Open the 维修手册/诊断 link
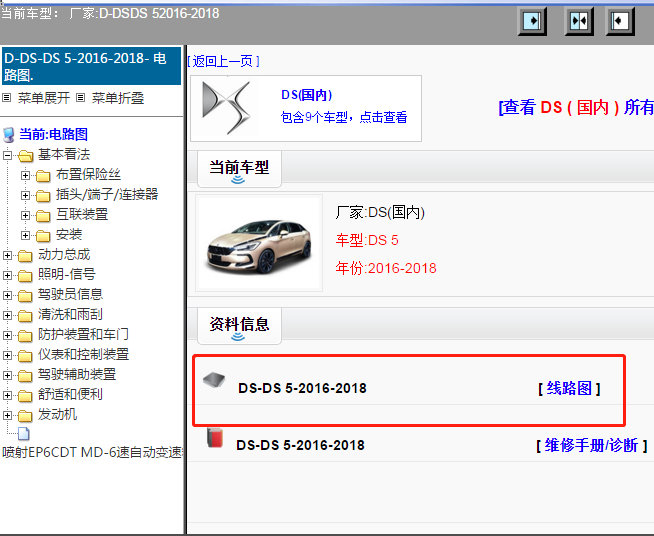This screenshot has height=536, width=654. 591,445
